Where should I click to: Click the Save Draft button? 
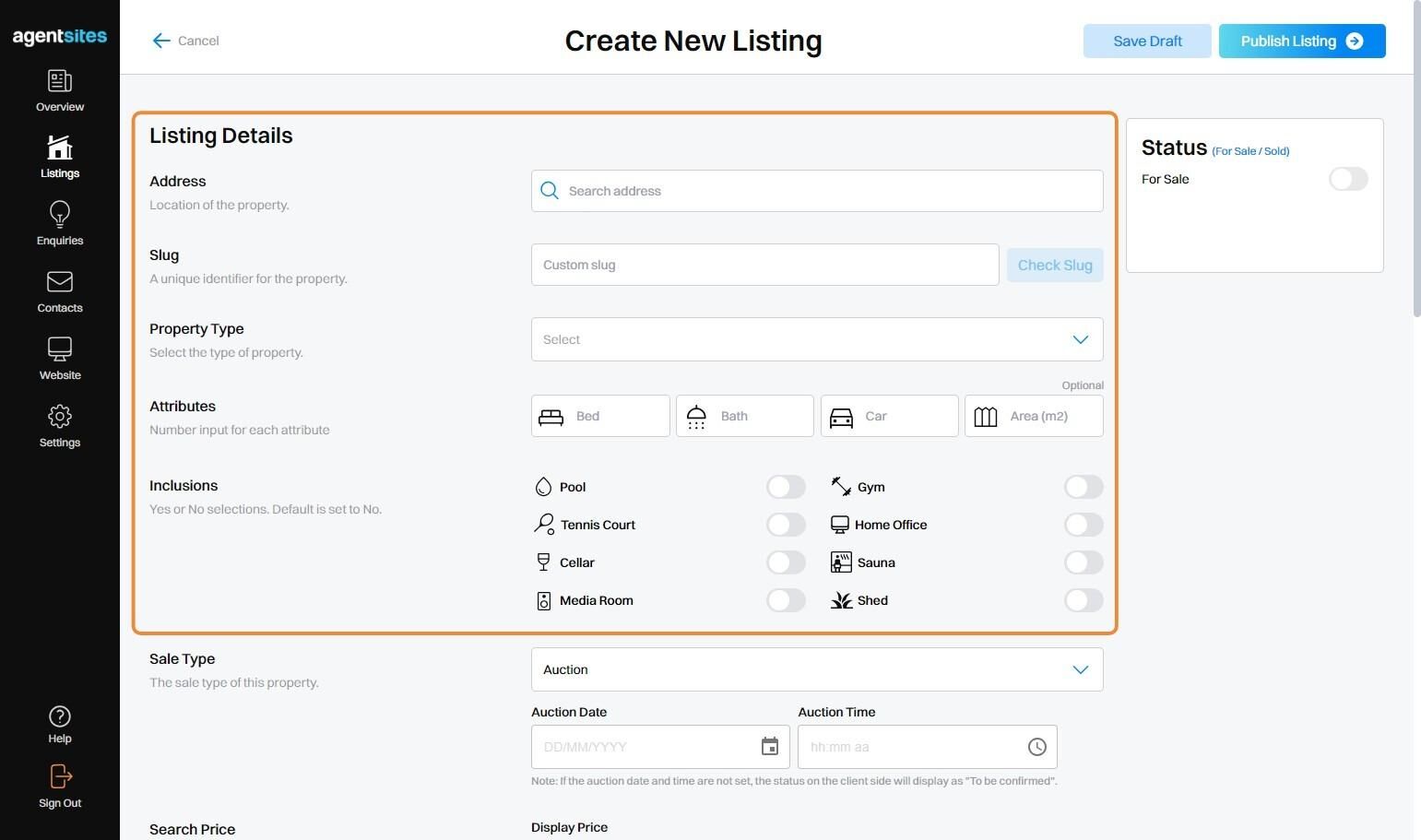[x=1147, y=41]
